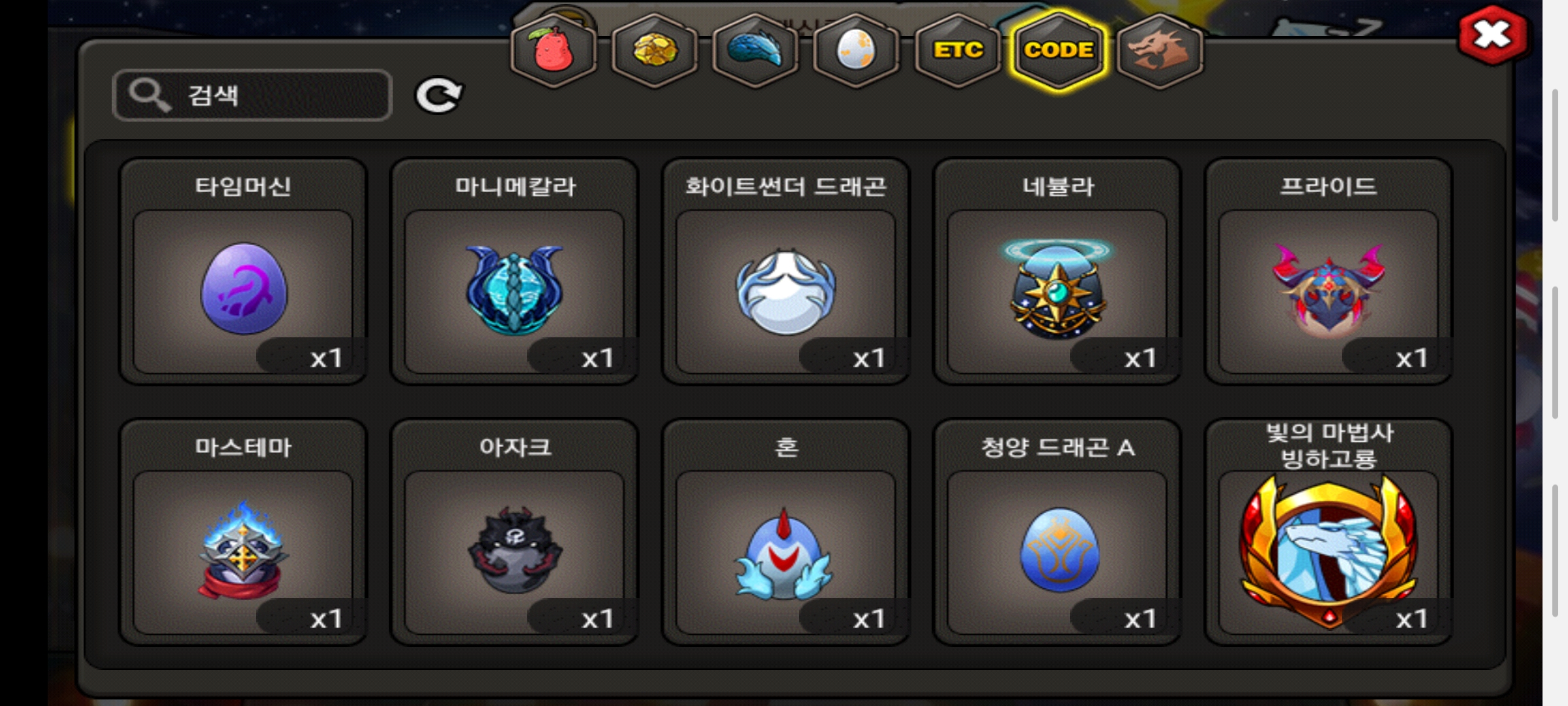Pick the 네뷸라 star egg item
1568x706 pixels.
1057,271
